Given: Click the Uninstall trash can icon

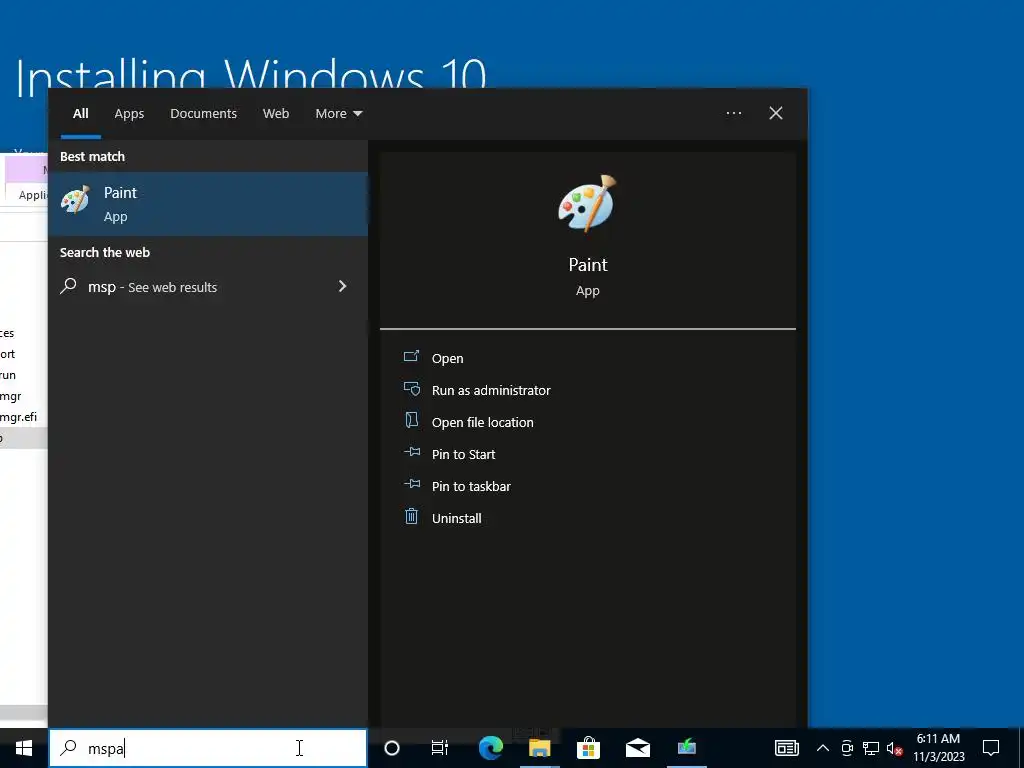Looking at the screenshot, I should pos(411,517).
